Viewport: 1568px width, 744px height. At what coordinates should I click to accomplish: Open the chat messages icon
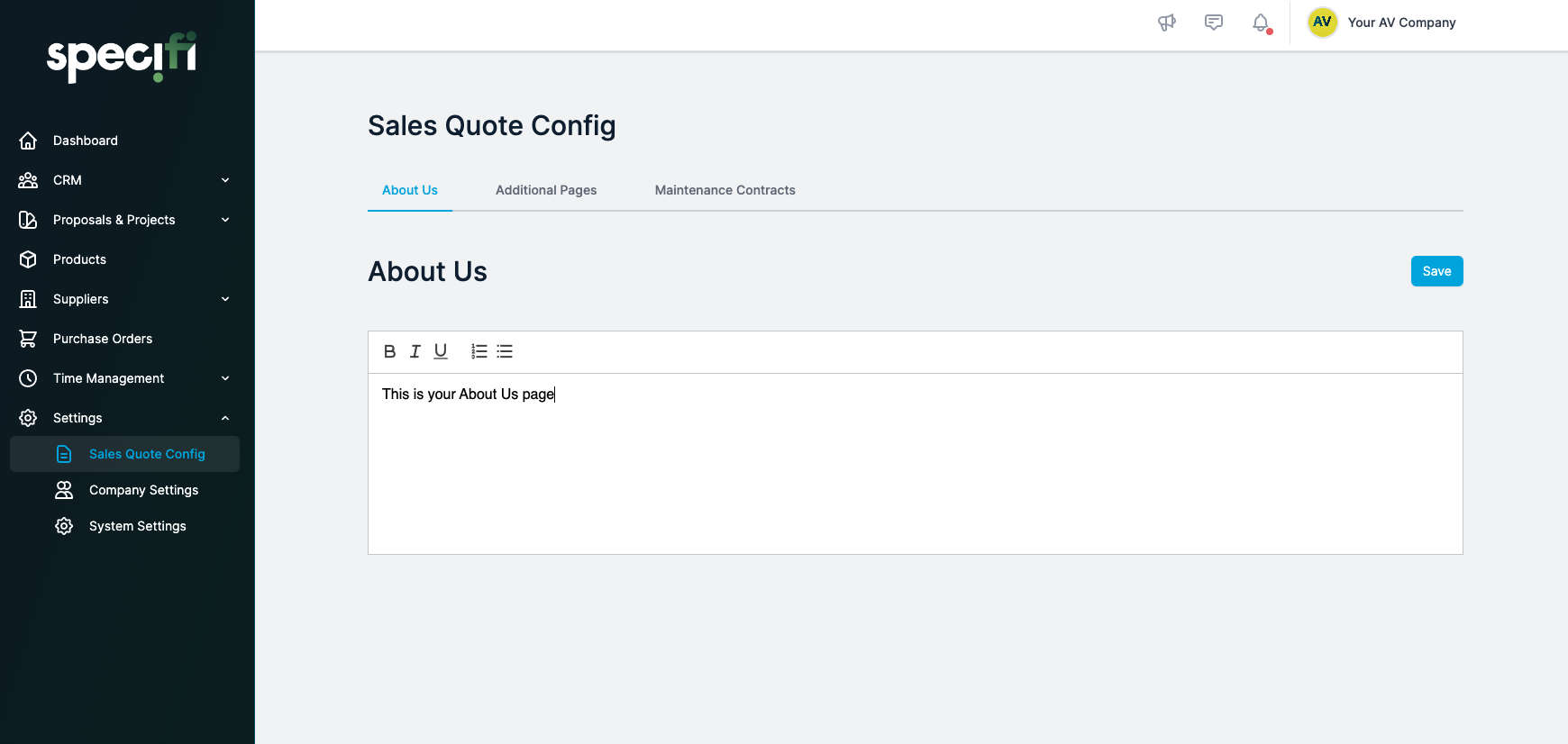(1214, 23)
